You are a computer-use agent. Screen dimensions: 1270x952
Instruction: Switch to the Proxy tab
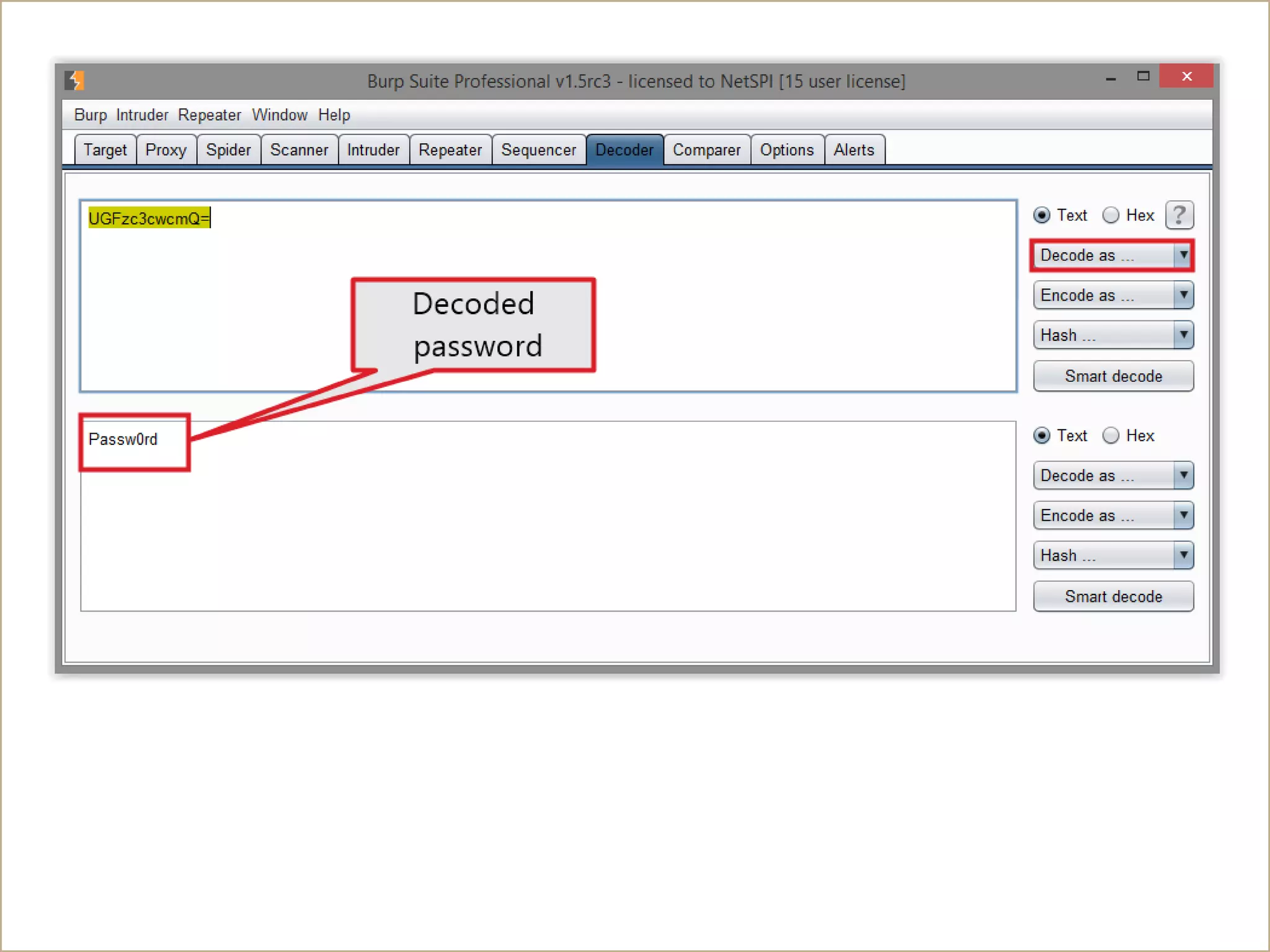point(166,150)
